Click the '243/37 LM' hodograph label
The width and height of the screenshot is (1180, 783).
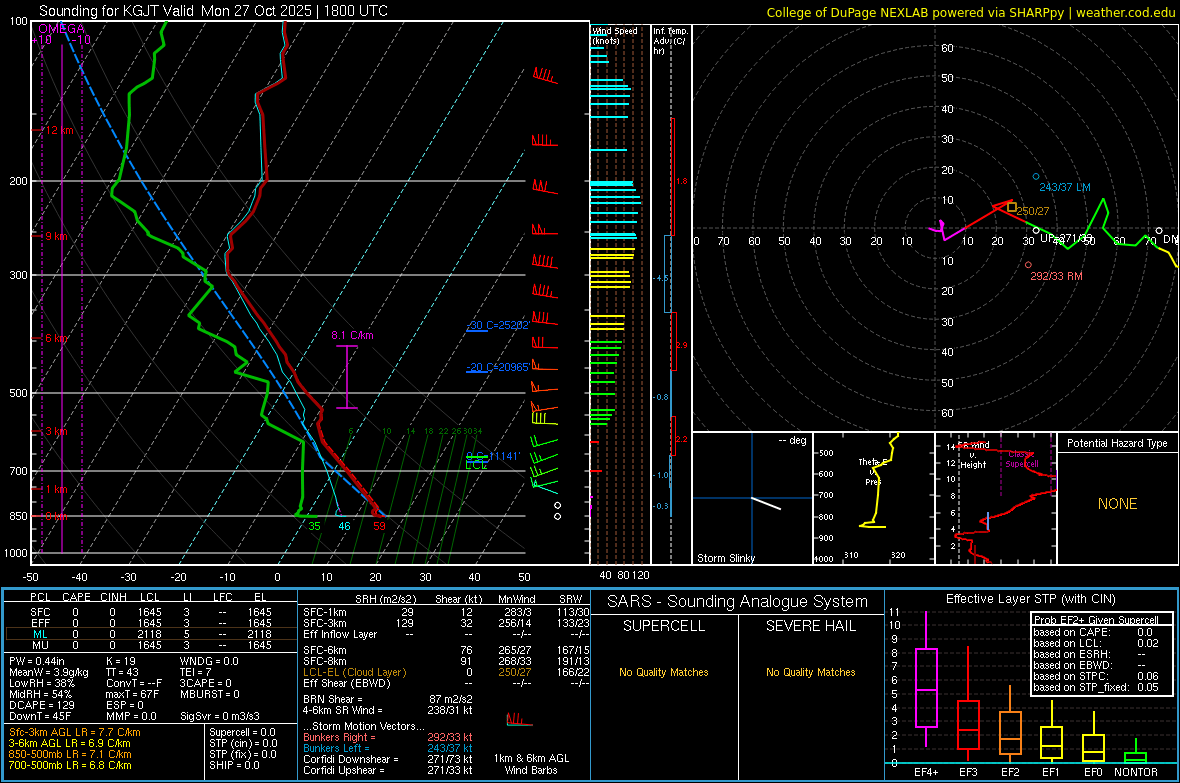click(1065, 187)
